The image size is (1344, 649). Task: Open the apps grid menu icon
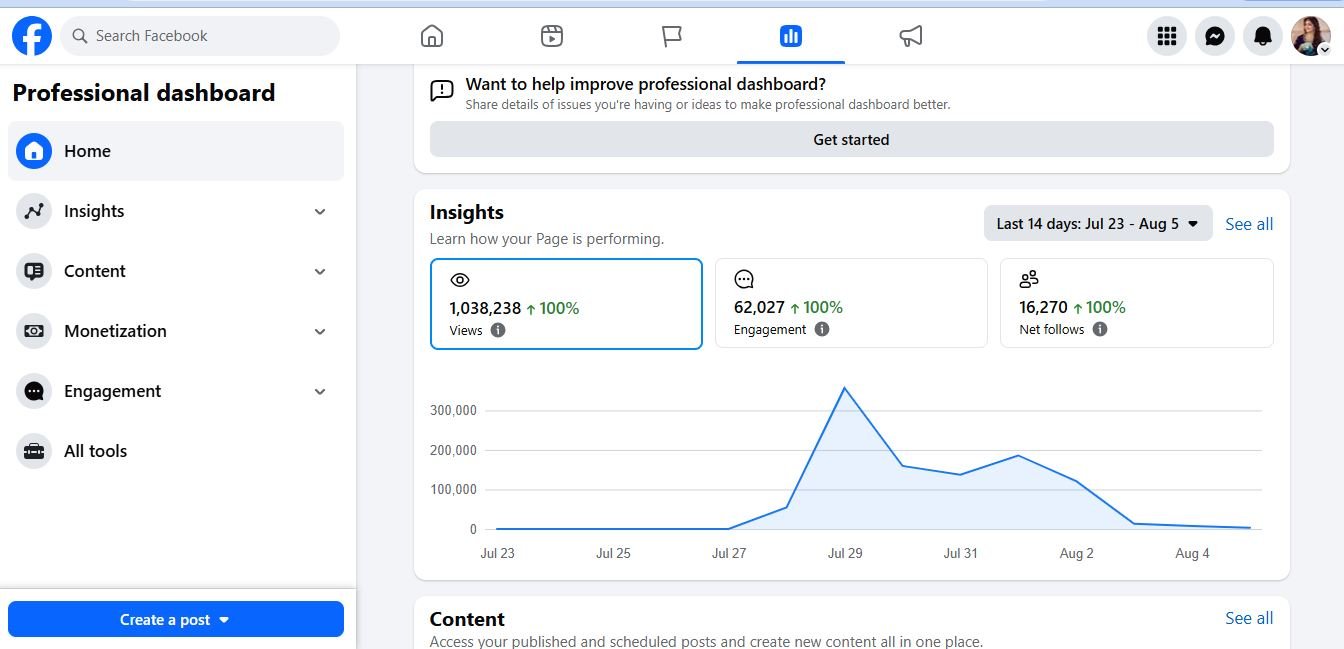[1166, 36]
